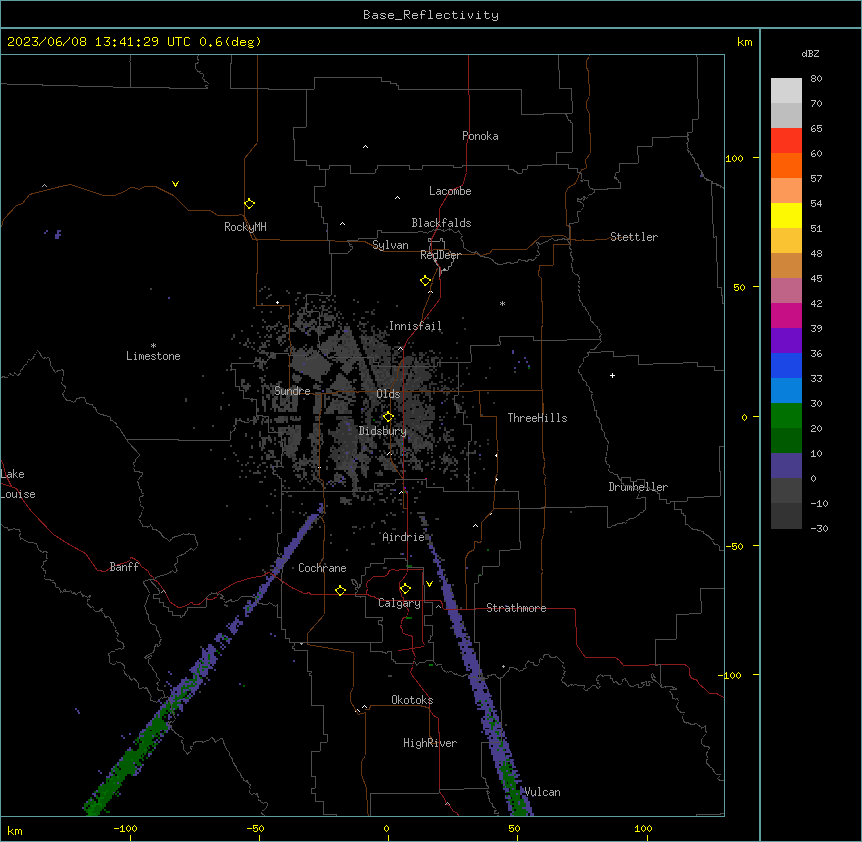Click the HighRiver label
Screen dimensions: 862x842
pyautogui.click(x=430, y=743)
